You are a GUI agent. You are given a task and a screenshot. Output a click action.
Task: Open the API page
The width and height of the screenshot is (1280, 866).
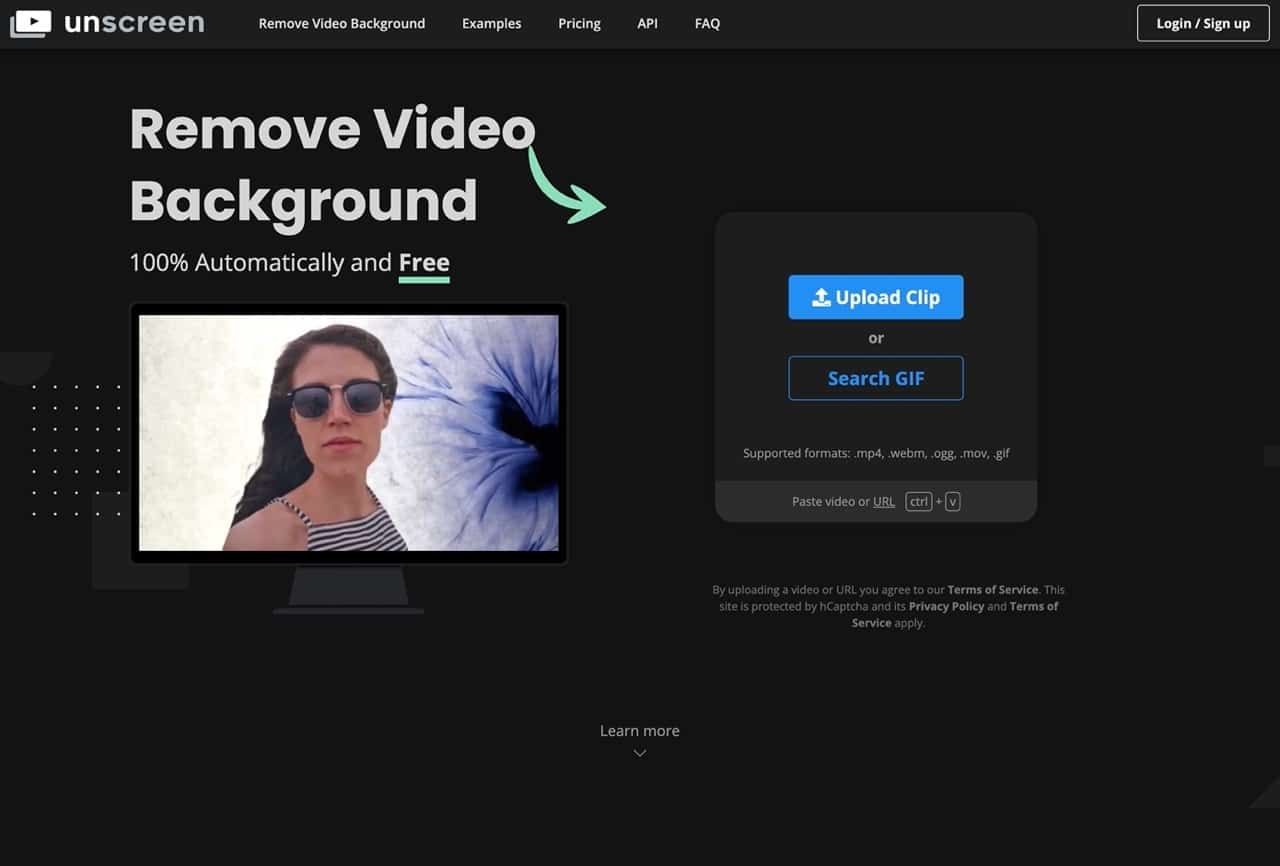tap(647, 23)
